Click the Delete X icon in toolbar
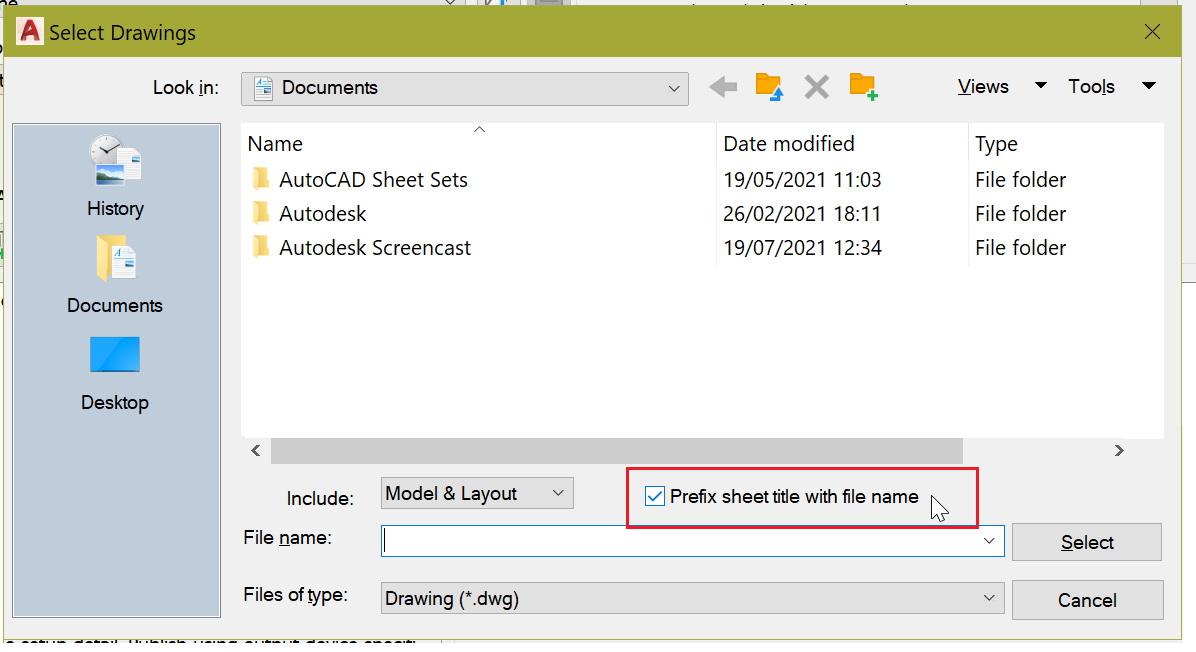The height and width of the screenshot is (652, 1196). click(816, 87)
